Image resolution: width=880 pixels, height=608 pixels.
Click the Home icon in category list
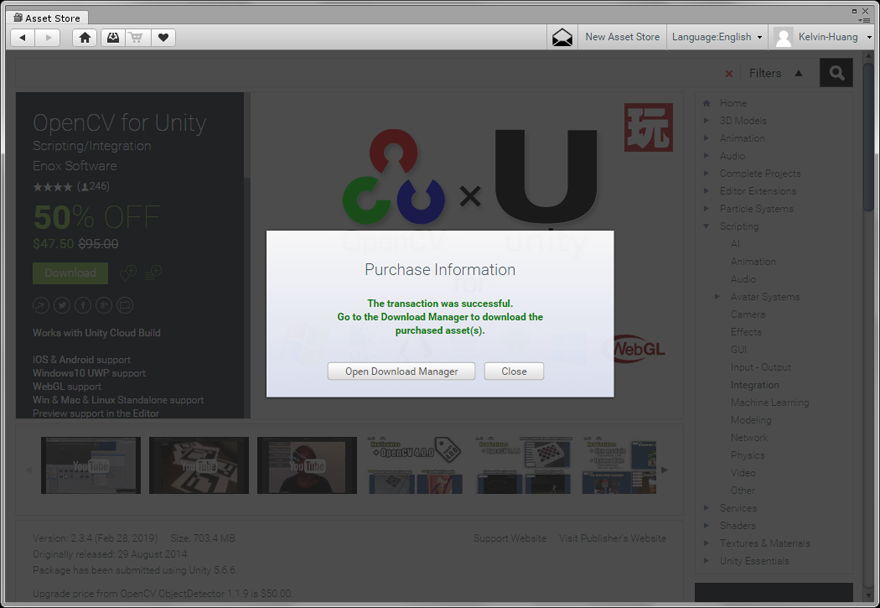click(x=707, y=103)
